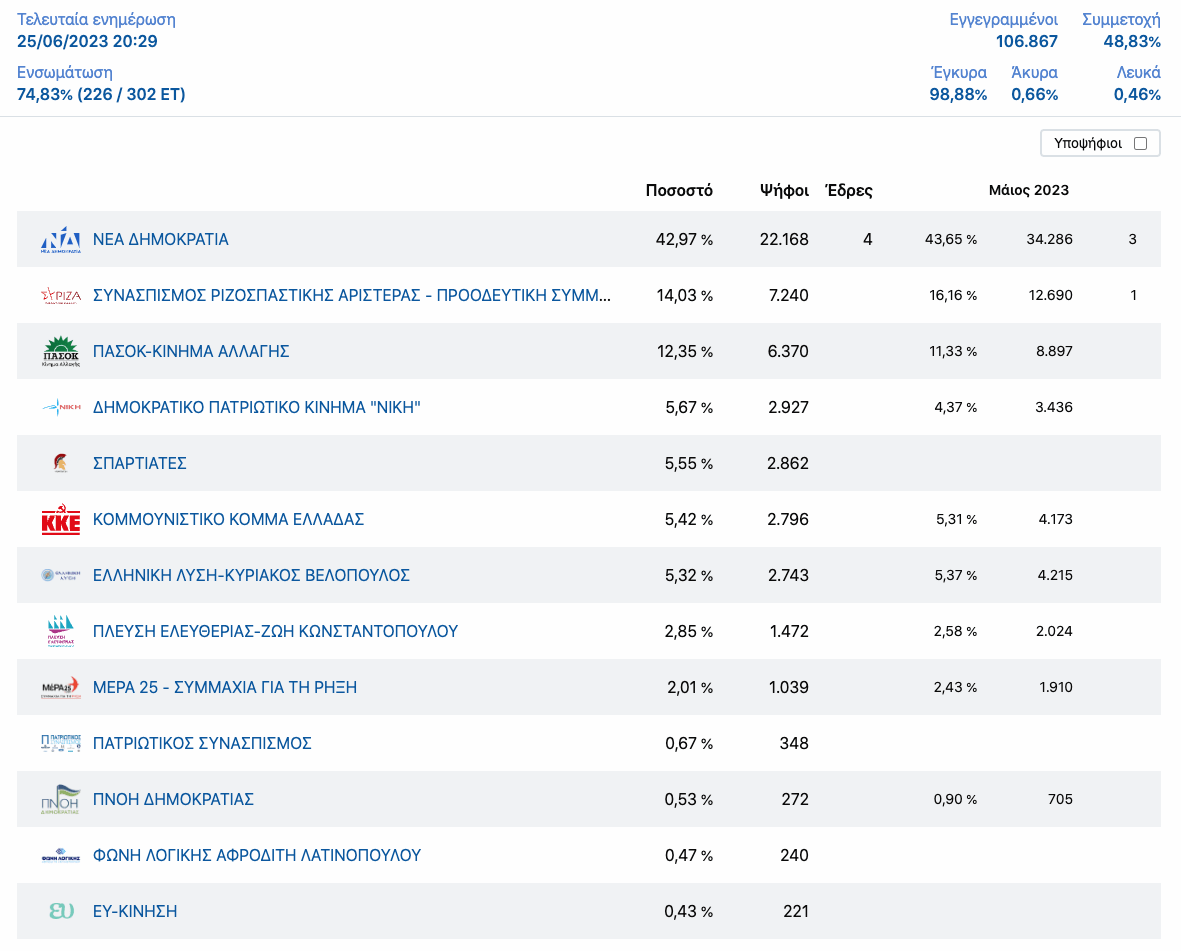The width and height of the screenshot is (1181, 951).
Task: Click the Nea Dimokratia party logo
Action: [x=60, y=239]
